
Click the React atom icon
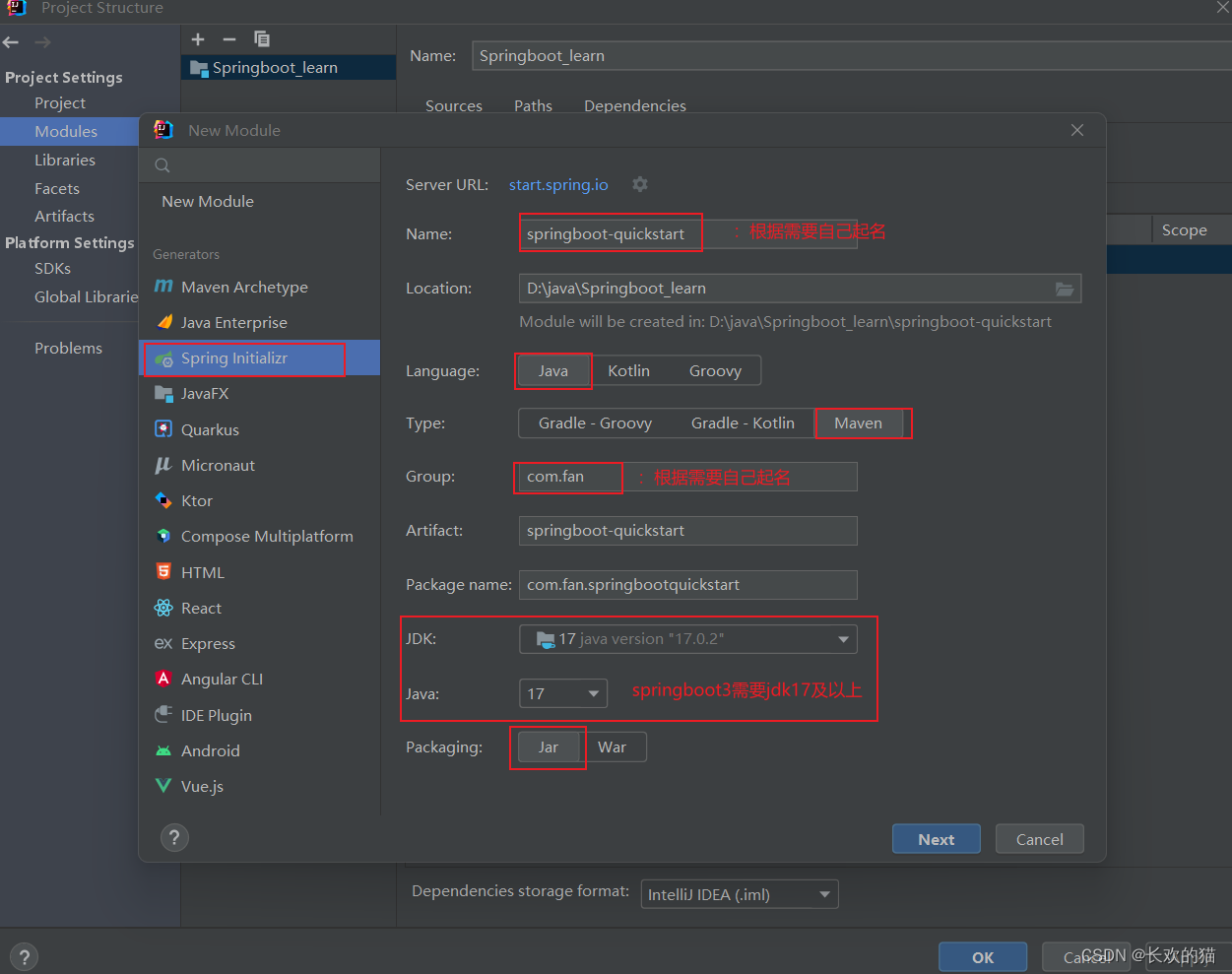(163, 608)
